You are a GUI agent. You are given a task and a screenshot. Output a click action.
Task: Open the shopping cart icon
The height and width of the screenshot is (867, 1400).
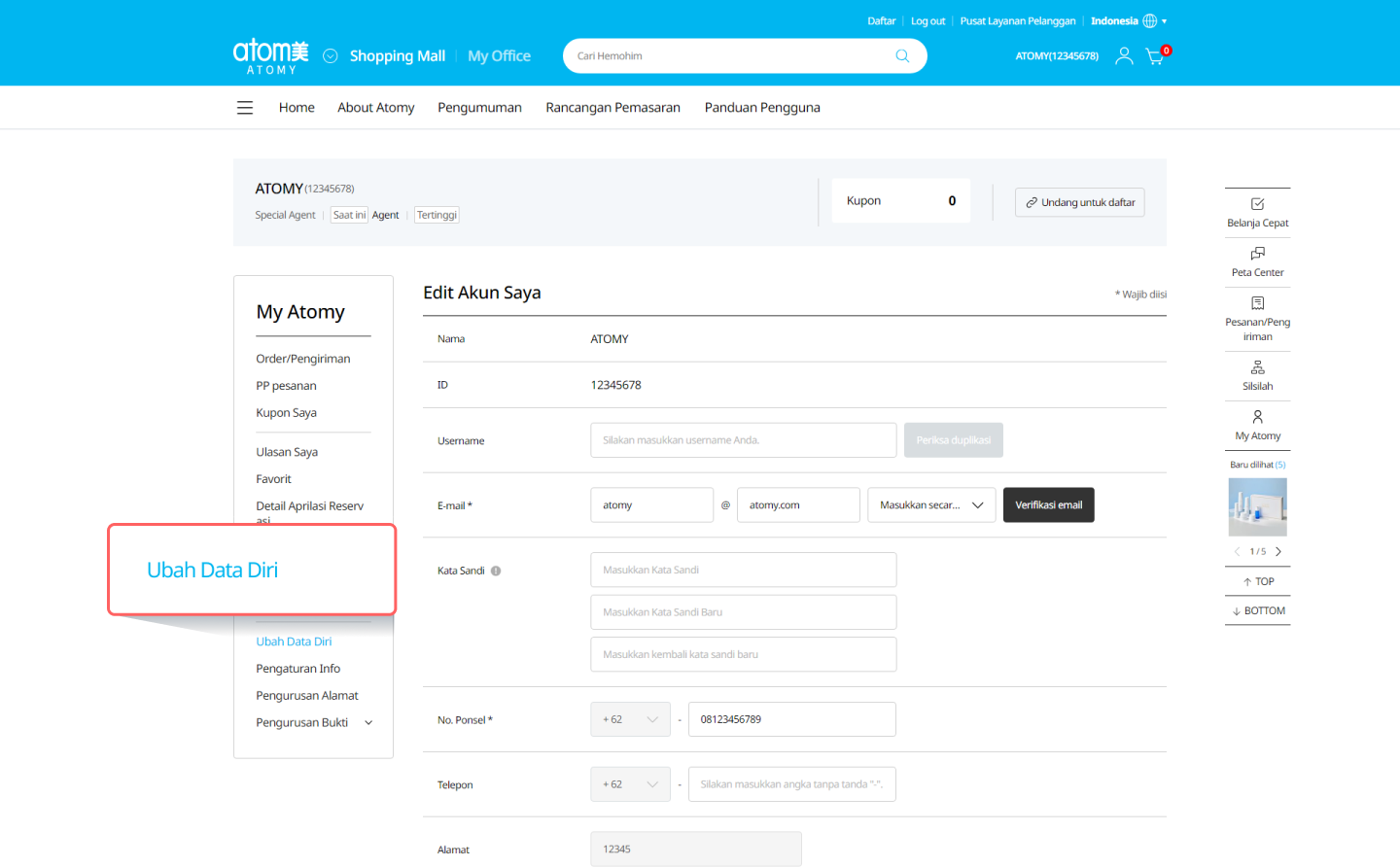tap(1155, 56)
